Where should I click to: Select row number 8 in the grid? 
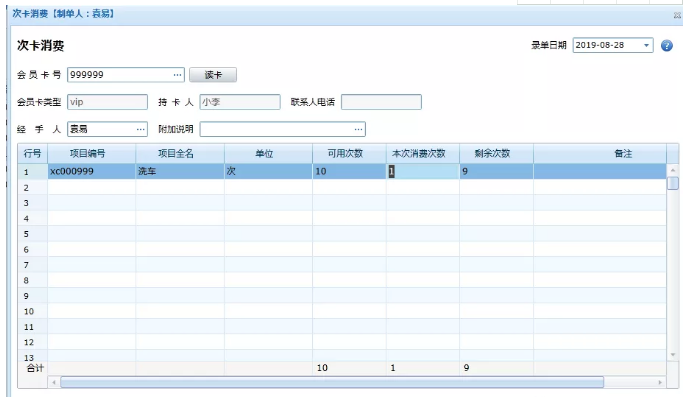33,280
